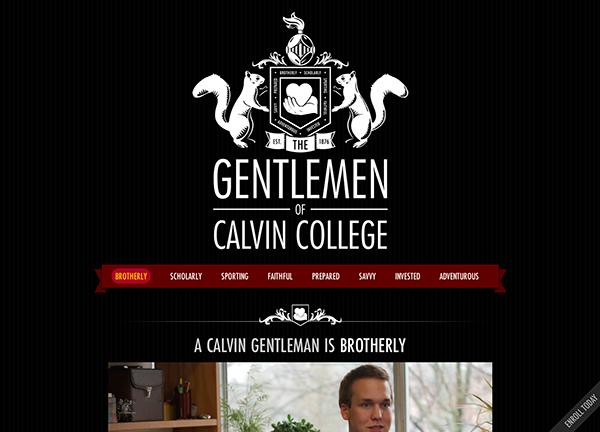Image resolution: width=600 pixels, height=432 pixels.
Task: Click the right squirrel in the crest
Action: [x=370, y=109]
